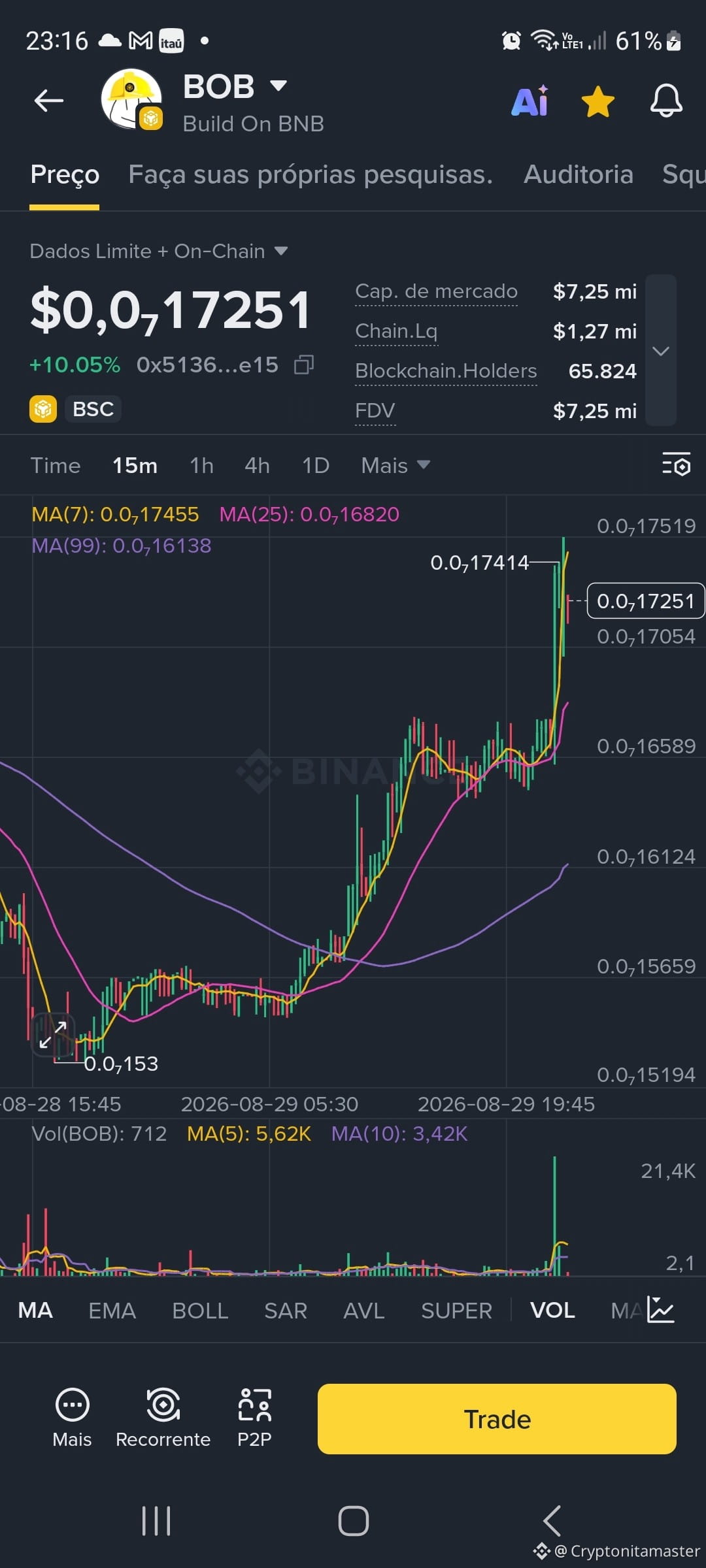Tap contract address 0x5136...e15
The image size is (706, 1568).
pyautogui.click(x=207, y=365)
